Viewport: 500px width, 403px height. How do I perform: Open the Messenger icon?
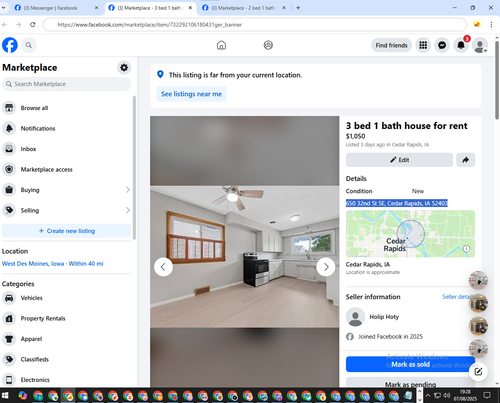[x=442, y=45]
